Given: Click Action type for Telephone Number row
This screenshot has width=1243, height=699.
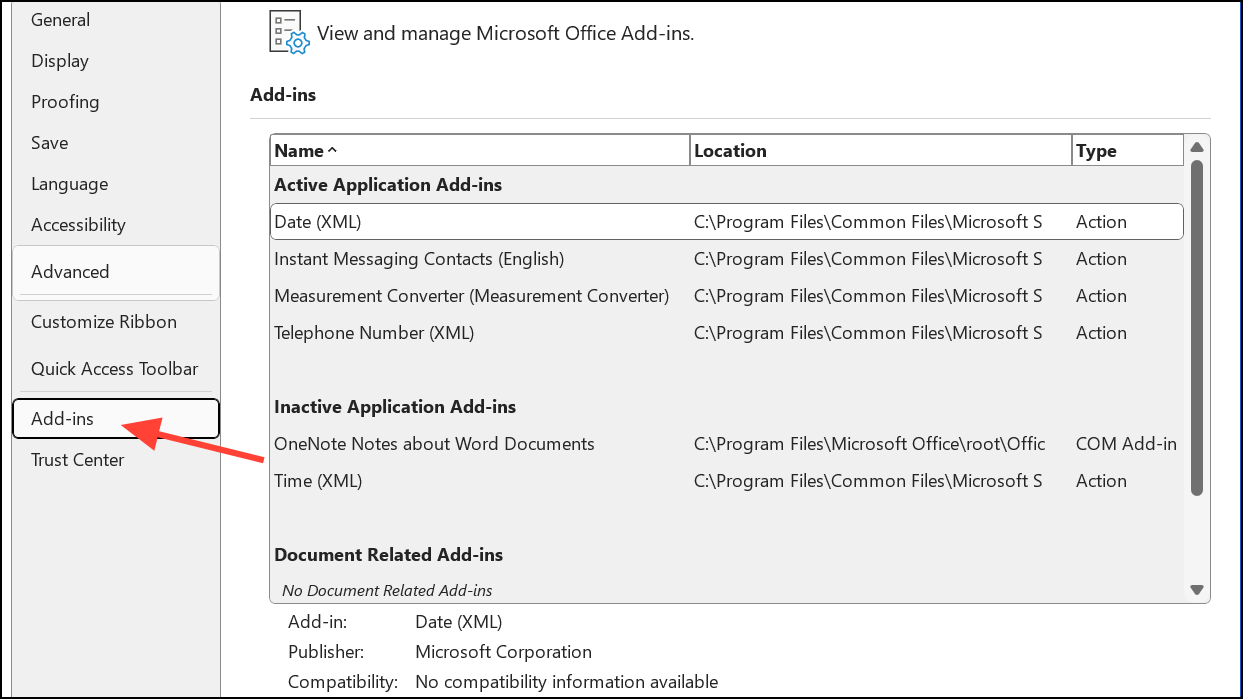Looking at the screenshot, I should click(x=1101, y=333).
